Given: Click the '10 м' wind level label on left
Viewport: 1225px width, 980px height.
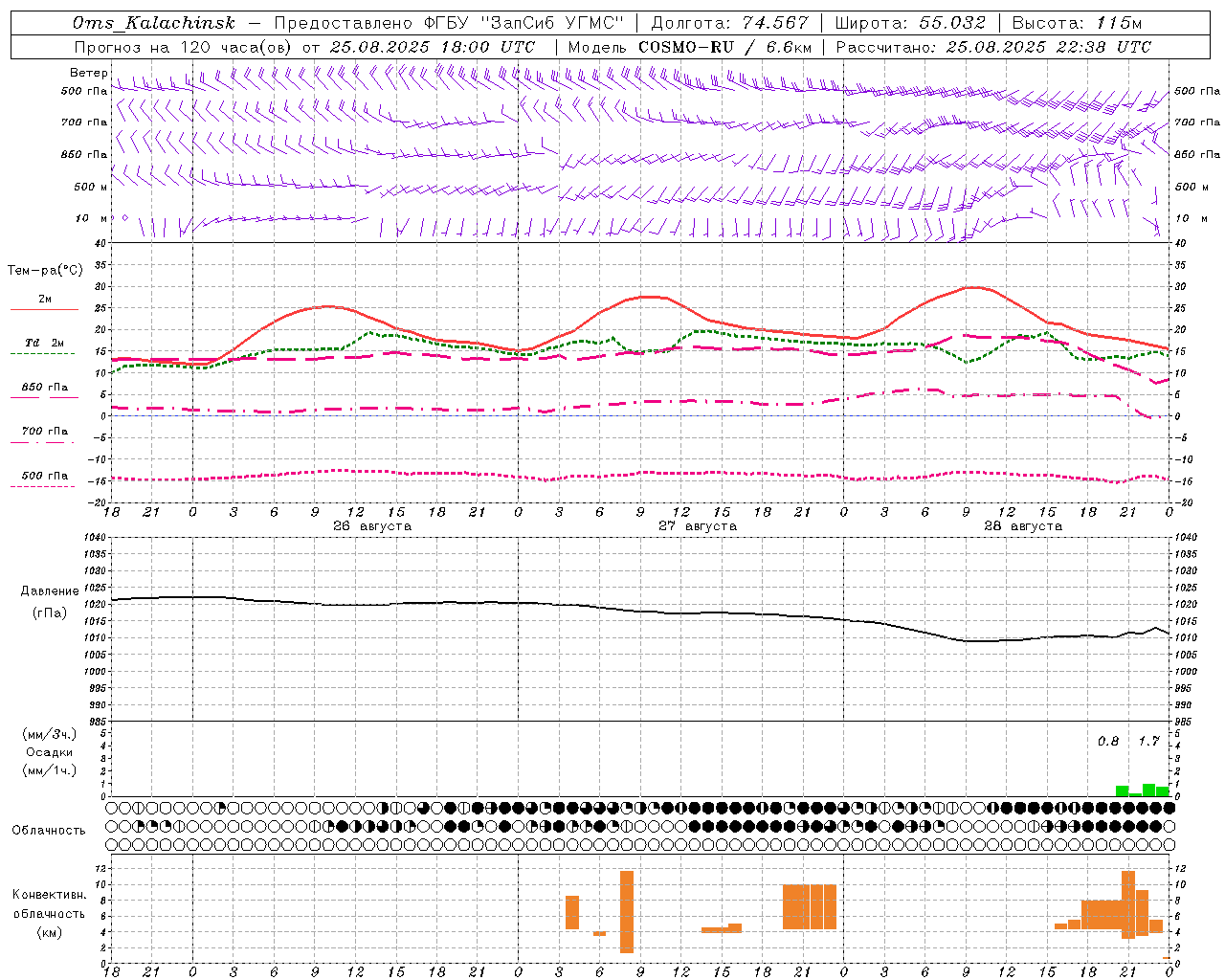Looking at the screenshot, I should 93,218.
